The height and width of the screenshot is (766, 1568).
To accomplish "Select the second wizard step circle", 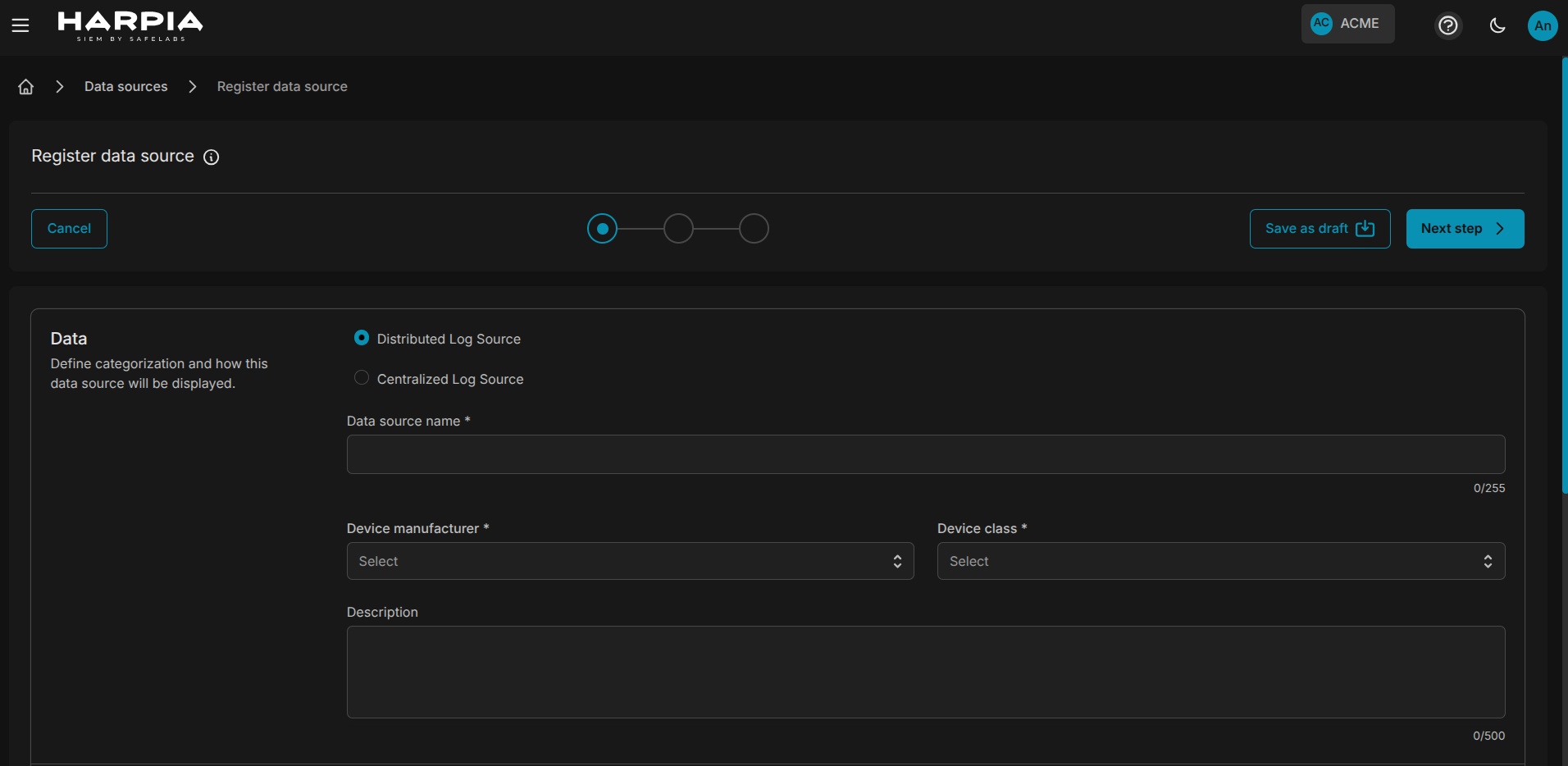I will click(678, 229).
